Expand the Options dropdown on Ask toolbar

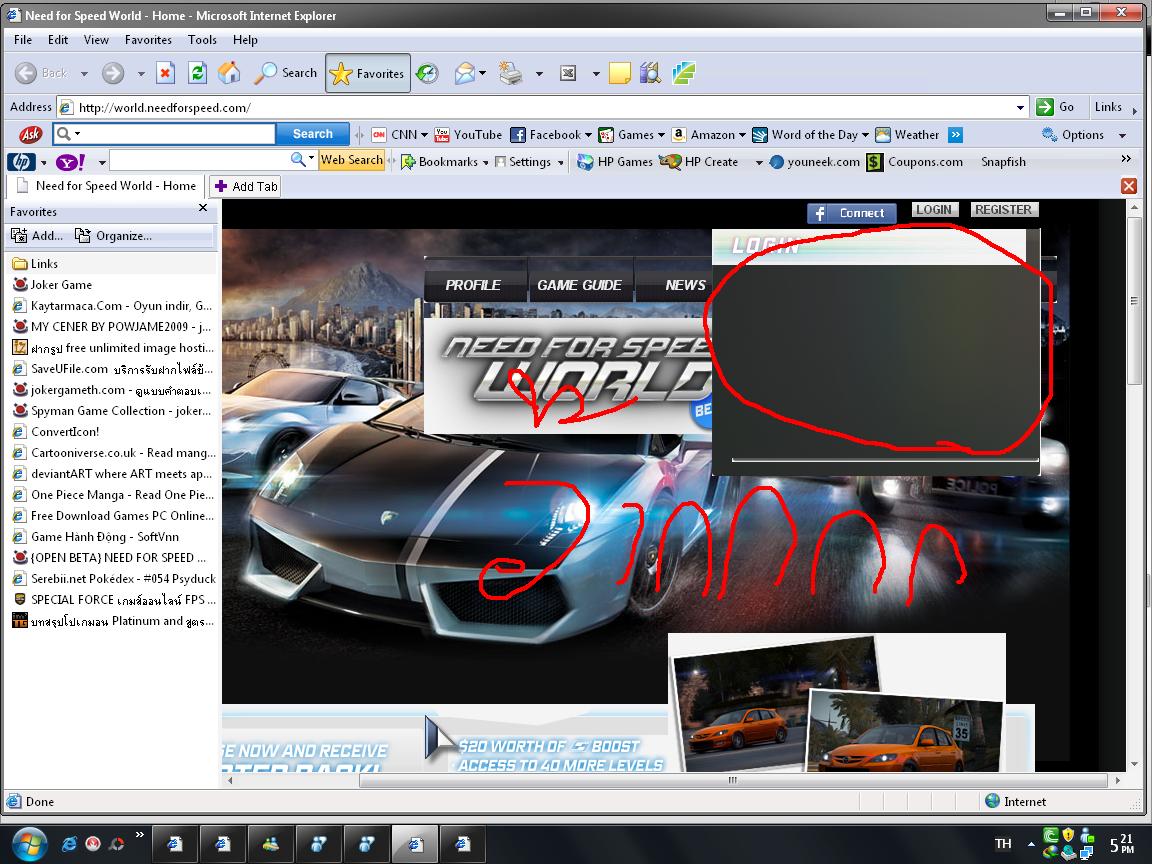[x=1121, y=135]
